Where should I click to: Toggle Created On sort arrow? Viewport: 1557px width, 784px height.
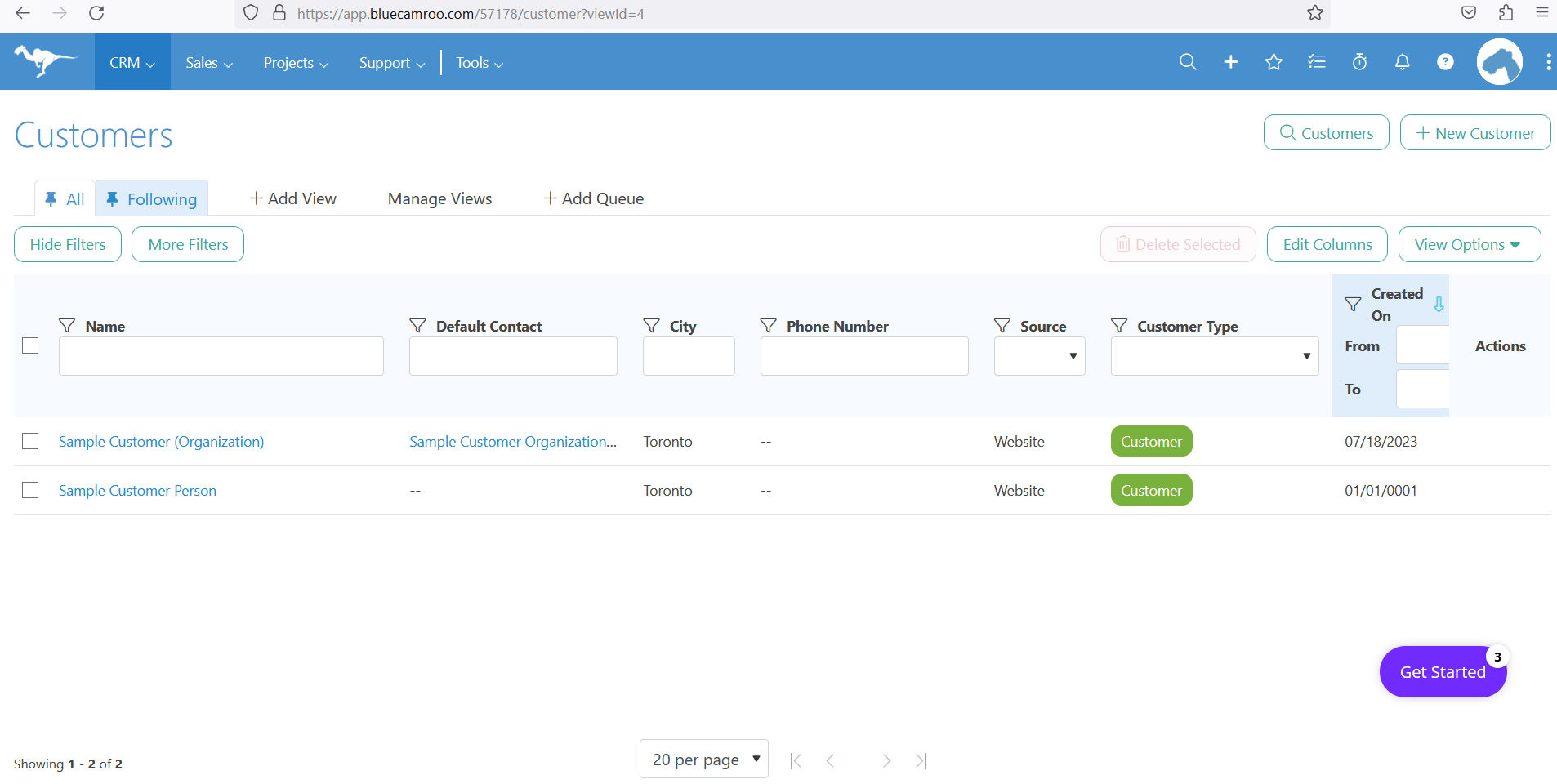[1439, 305]
